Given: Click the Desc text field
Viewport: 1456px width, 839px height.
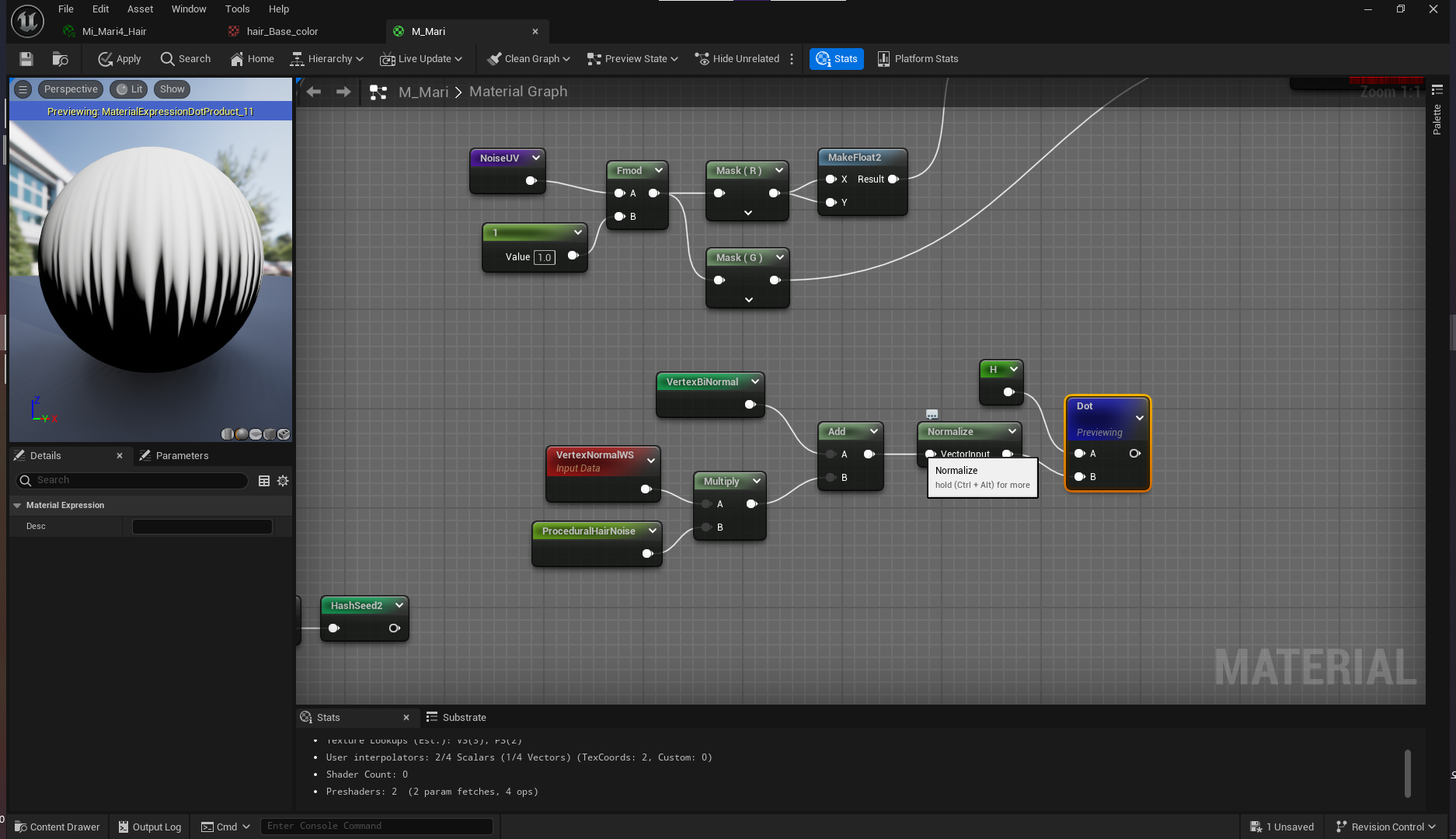Looking at the screenshot, I should click(202, 527).
